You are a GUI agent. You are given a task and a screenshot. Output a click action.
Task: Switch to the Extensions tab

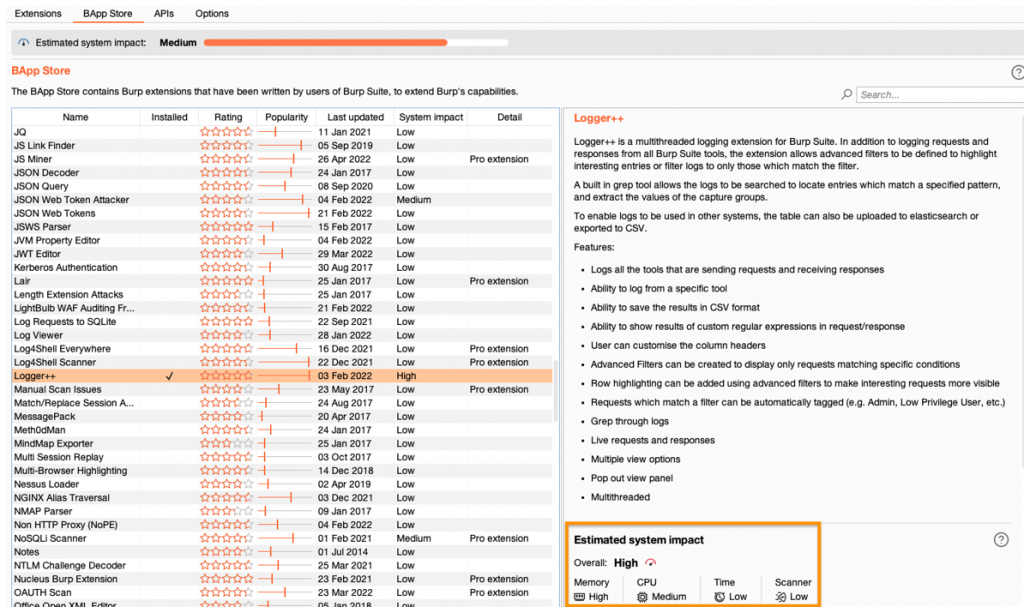pyautogui.click(x=38, y=13)
